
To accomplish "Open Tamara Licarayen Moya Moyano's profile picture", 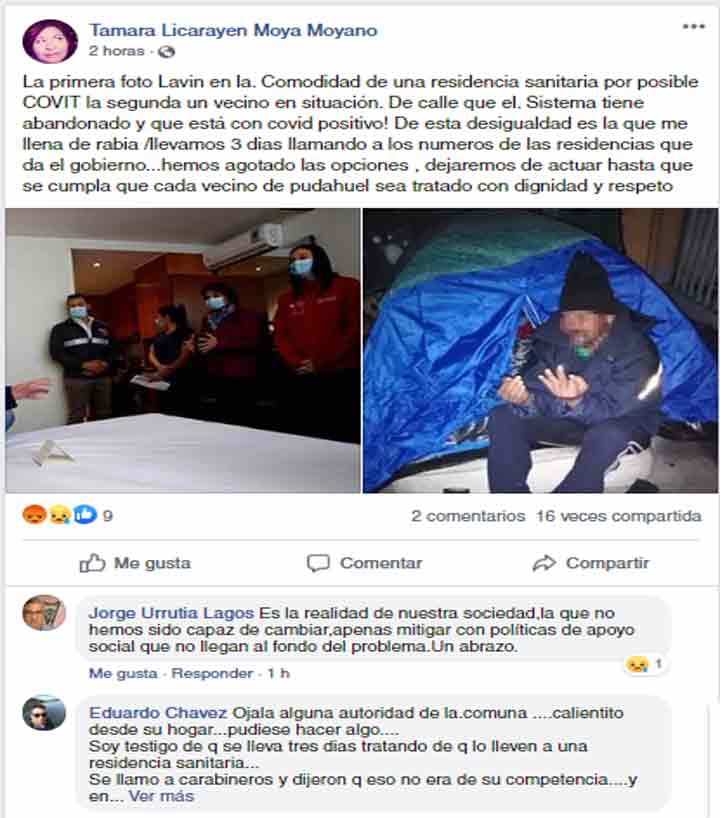I will click(x=50, y=41).
